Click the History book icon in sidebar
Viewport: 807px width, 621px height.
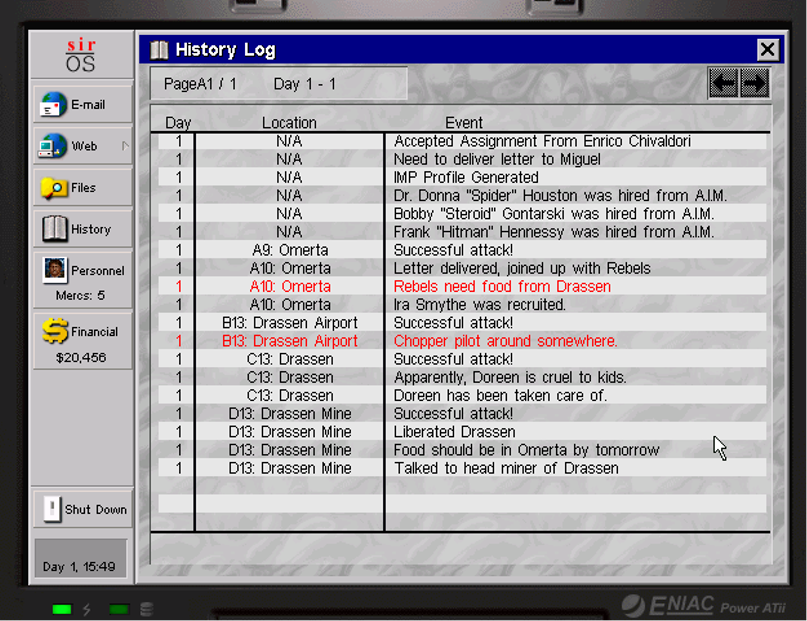(x=55, y=229)
